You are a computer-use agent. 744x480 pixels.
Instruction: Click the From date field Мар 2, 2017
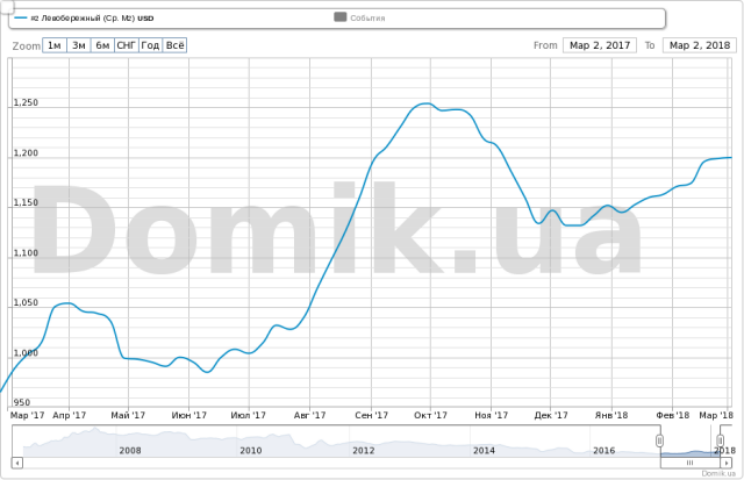[600, 46]
